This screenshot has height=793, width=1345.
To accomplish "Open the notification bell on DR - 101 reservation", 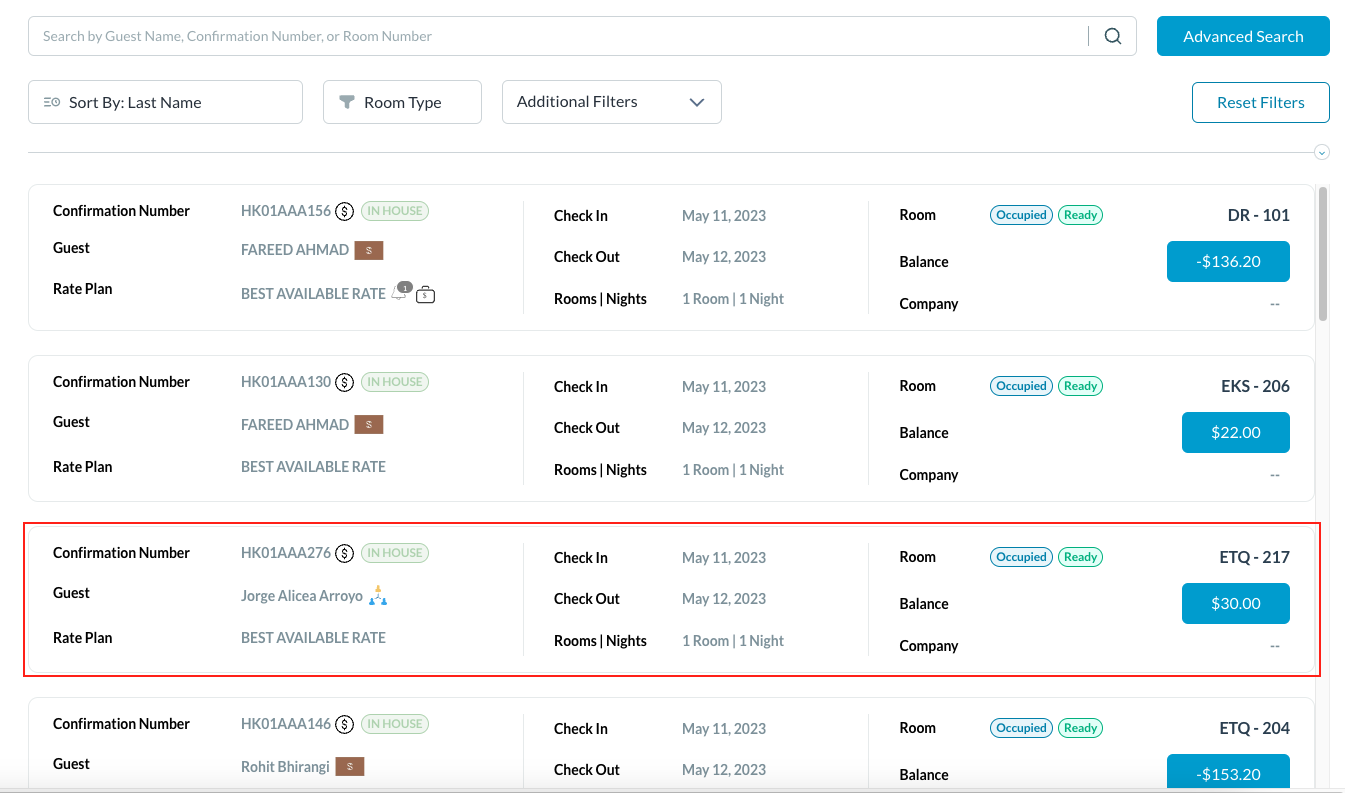I will [400, 293].
